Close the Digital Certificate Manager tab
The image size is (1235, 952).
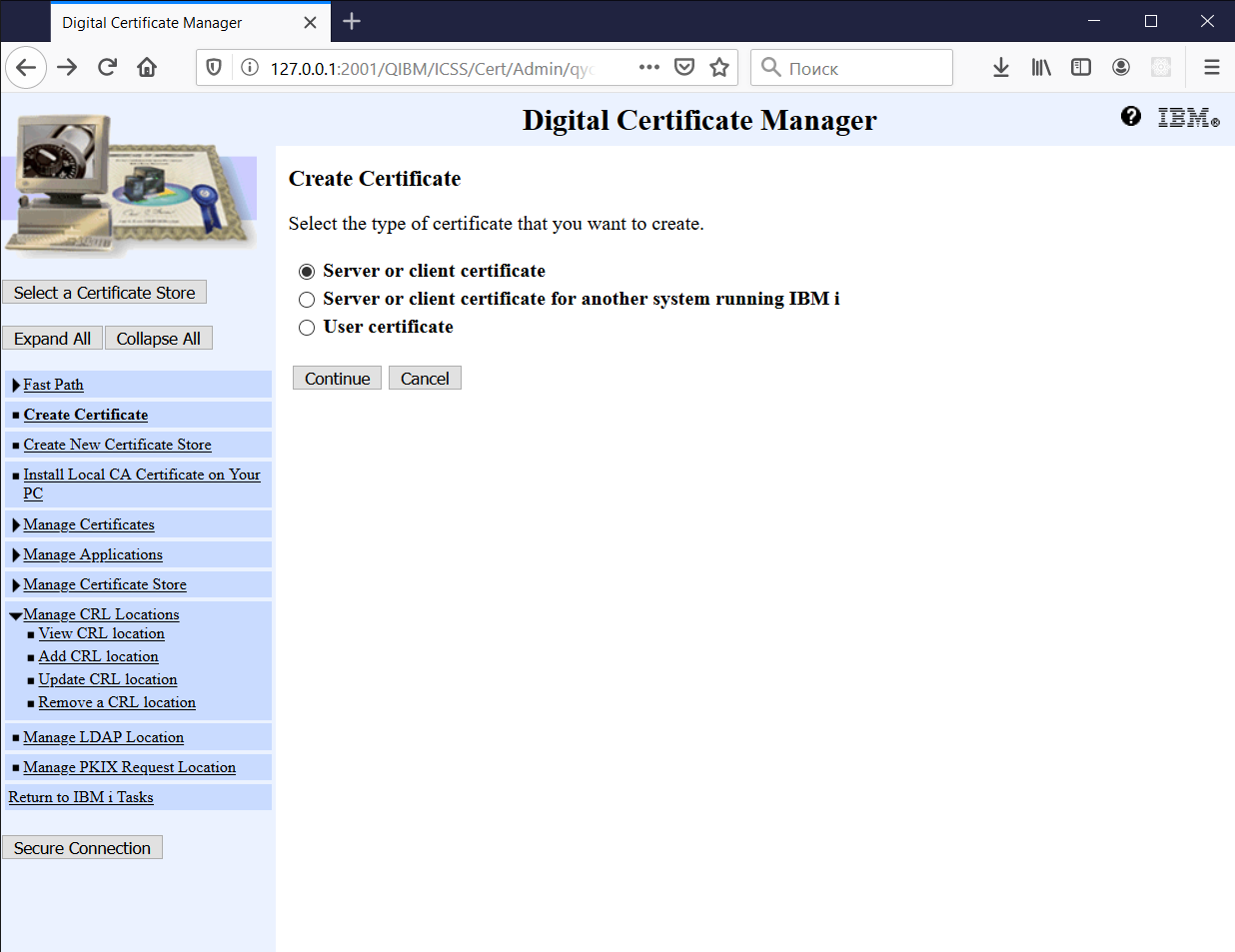point(311,22)
